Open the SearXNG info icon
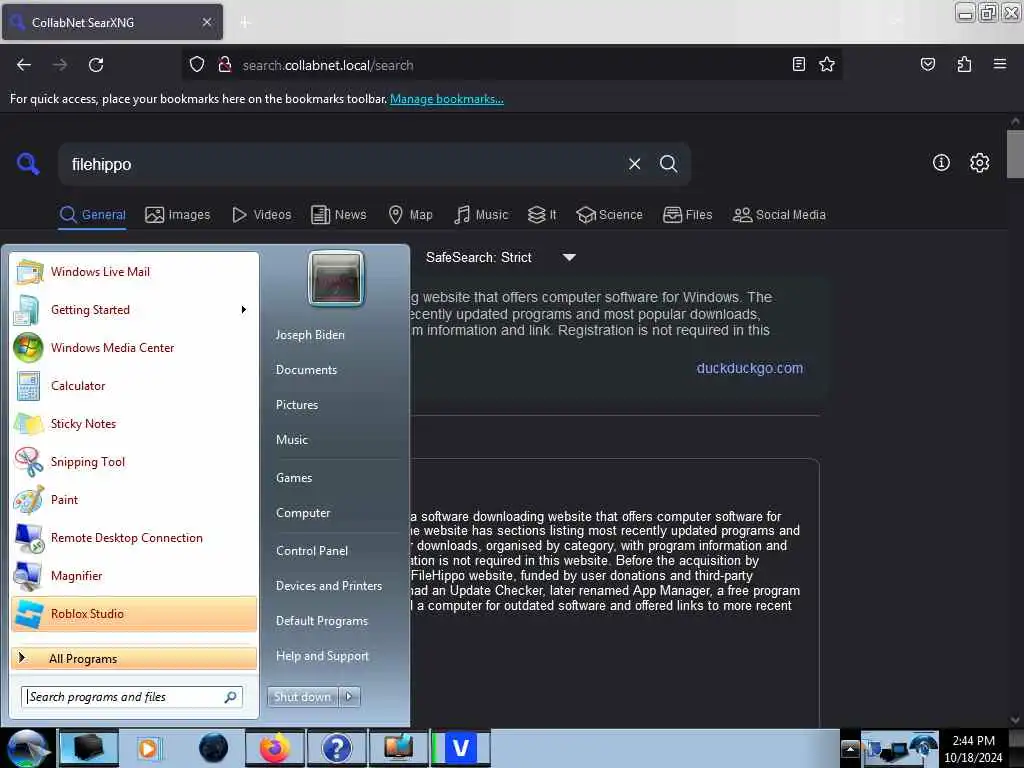The width and height of the screenshot is (1024, 768). click(x=941, y=163)
